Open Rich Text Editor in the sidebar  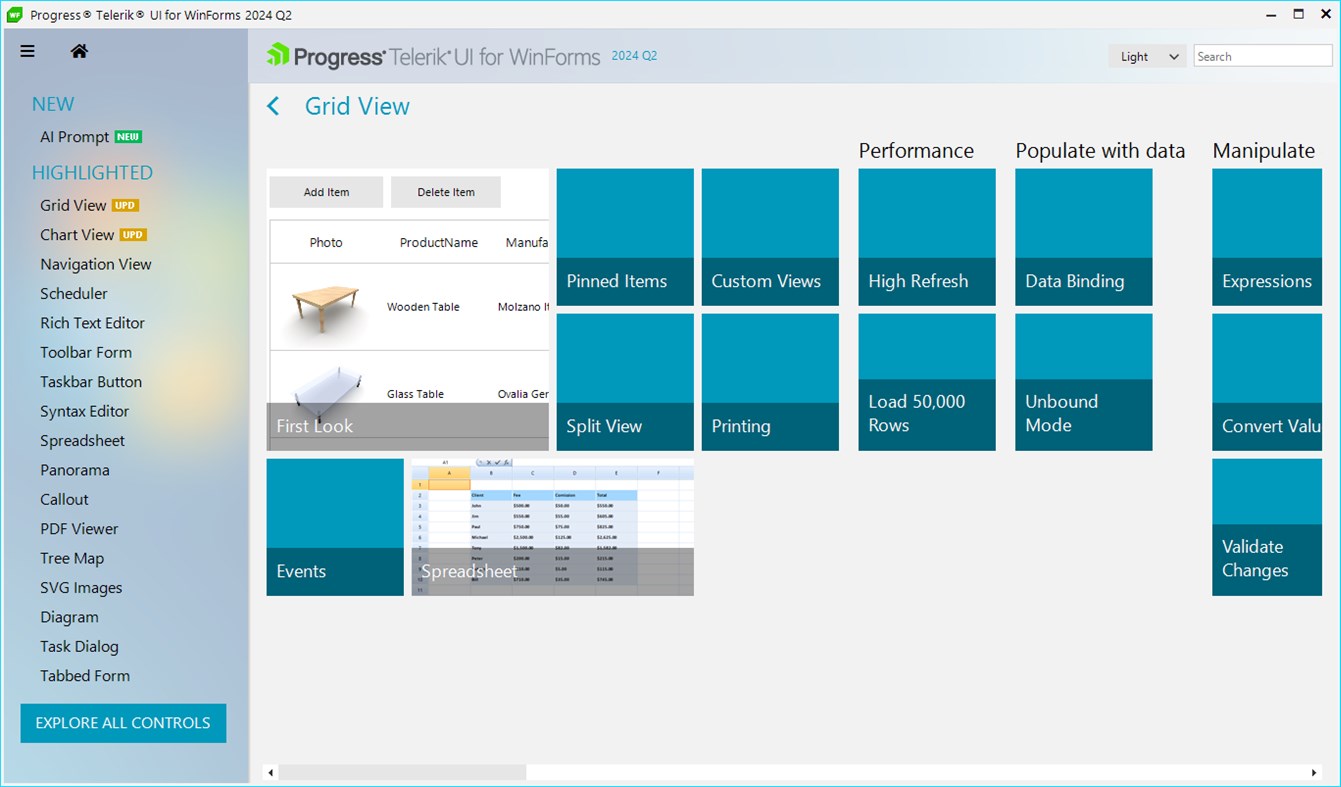tap(92, 323)
